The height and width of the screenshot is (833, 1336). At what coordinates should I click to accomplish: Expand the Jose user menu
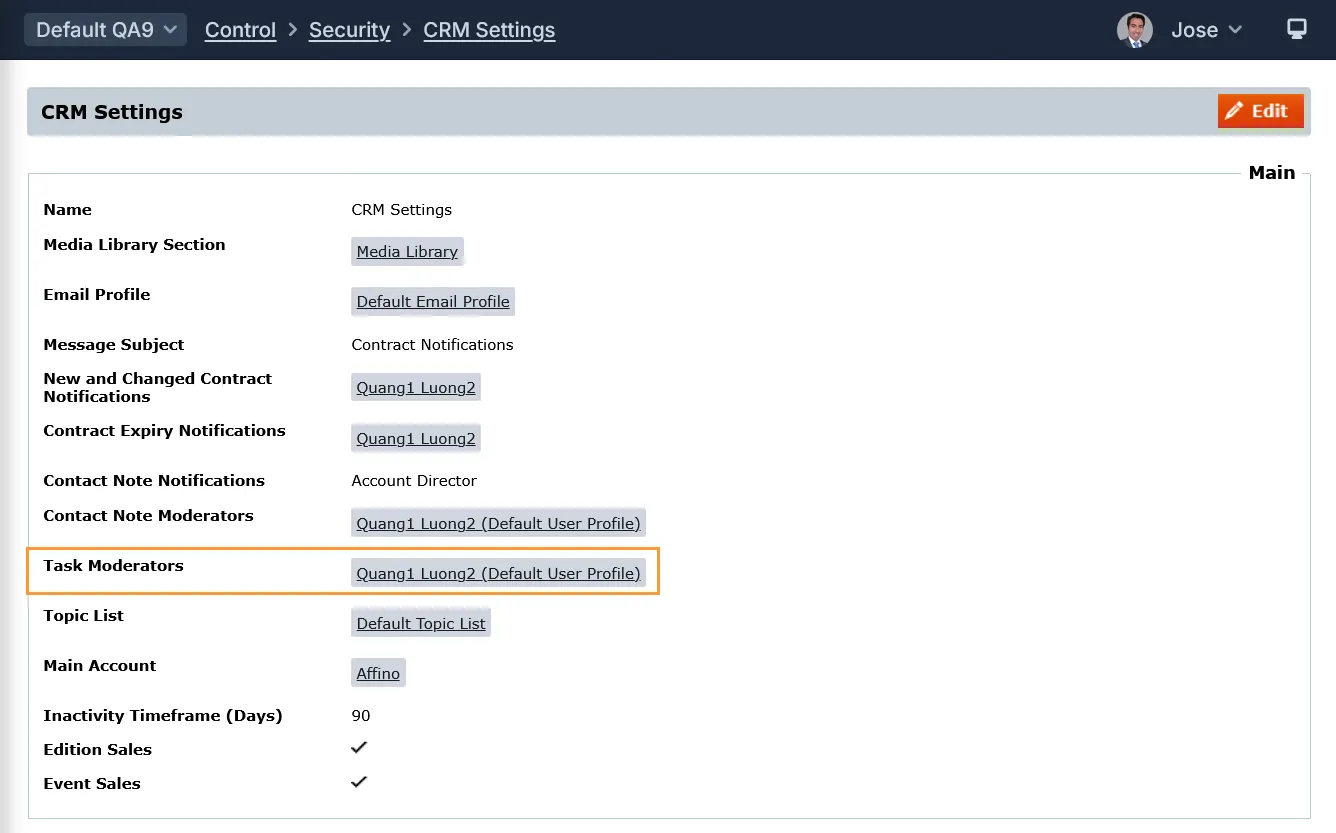[x=1206, y=30]
